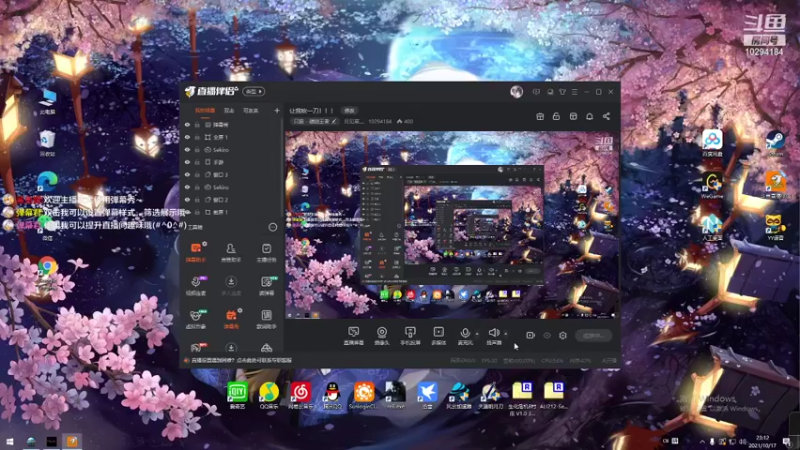
Task: Add a 摄像头 camera source
Action: pyautogui.click(x=382, y=336)
